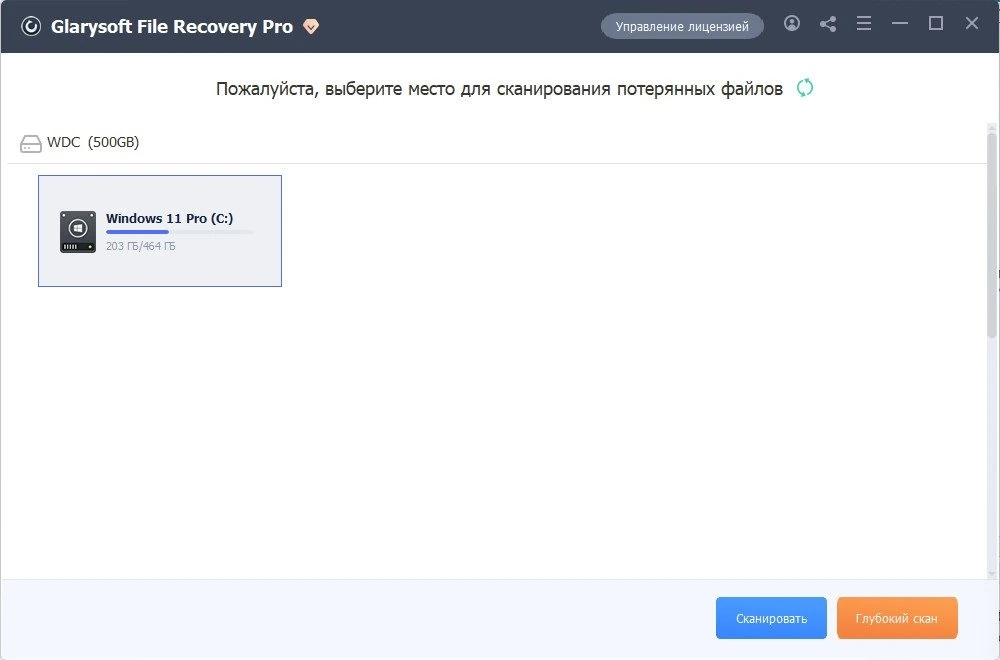The width and height of the screenshot is (1000, 660).
Task: Maximize the File Recovery window
Action: click(936, 24)
